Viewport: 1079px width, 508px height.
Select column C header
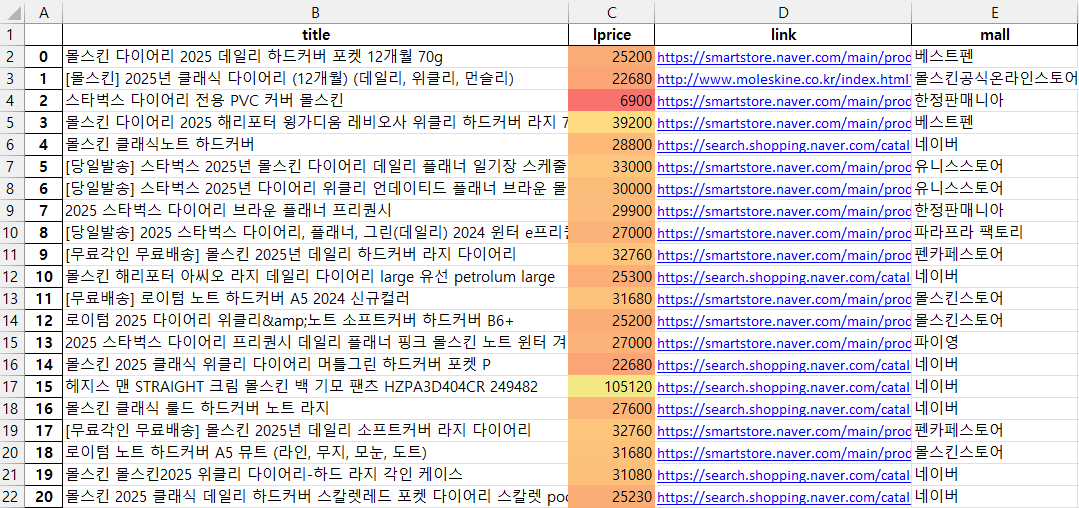point(611,12)
